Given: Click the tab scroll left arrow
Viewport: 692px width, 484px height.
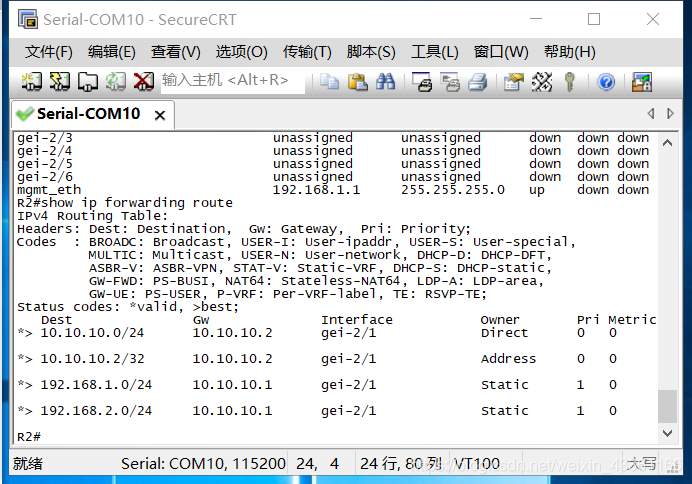Looking at the screenshot, I should tap(651, 113).
